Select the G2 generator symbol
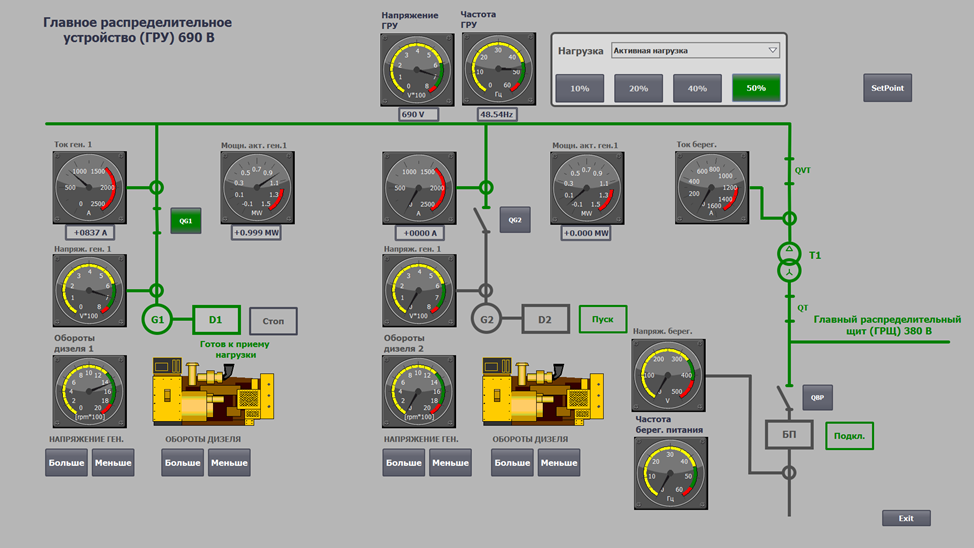The height and width of the screenshot is (548, 974). (x=486, y=319)
